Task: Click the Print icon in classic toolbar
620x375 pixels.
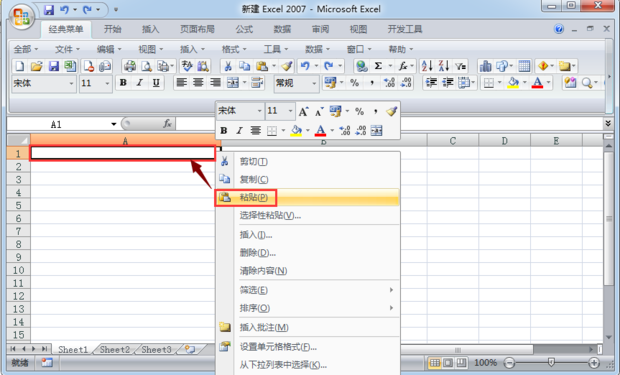Action: pos(130,66)
